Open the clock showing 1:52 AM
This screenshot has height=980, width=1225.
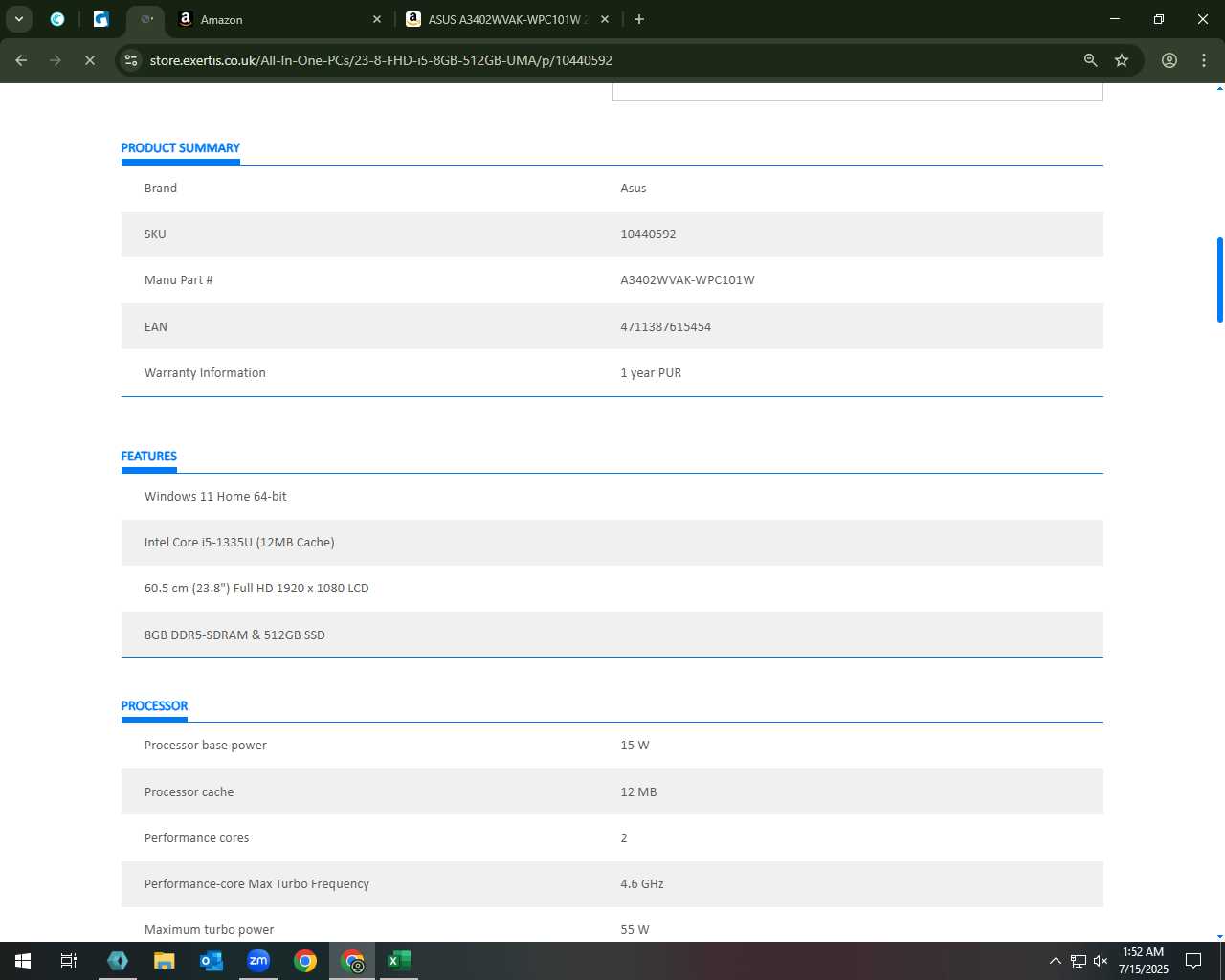(x=1144, y=961)
